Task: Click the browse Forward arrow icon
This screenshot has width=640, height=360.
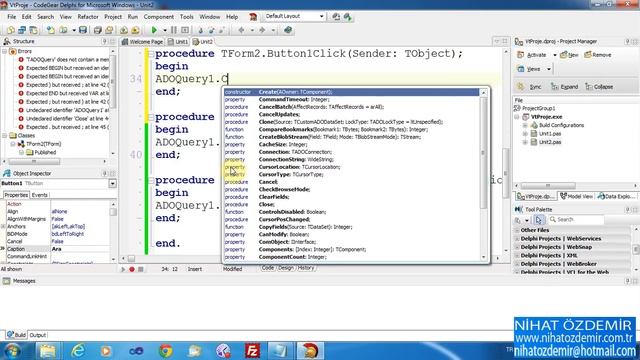Action: point(262,30)
